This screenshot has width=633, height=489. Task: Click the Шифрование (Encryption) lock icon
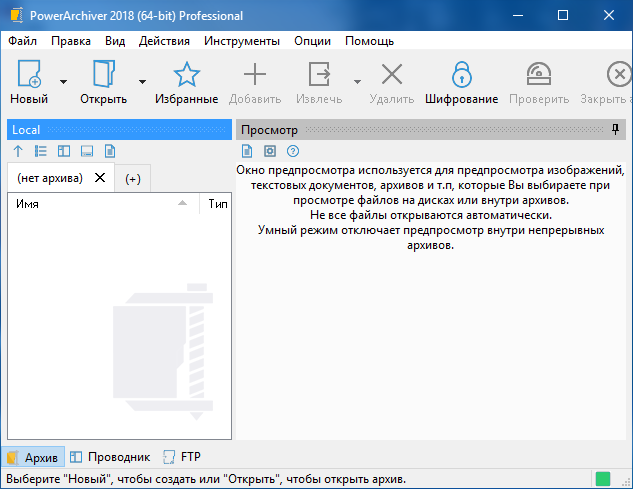[461, 75]
